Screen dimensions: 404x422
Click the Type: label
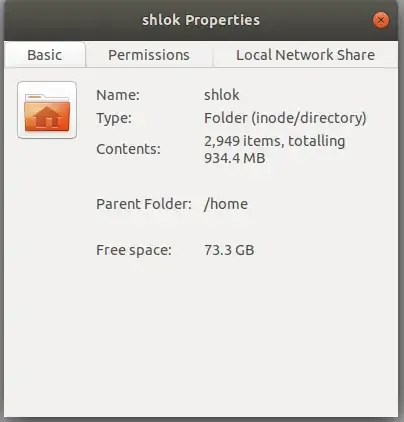pos(114,119)
